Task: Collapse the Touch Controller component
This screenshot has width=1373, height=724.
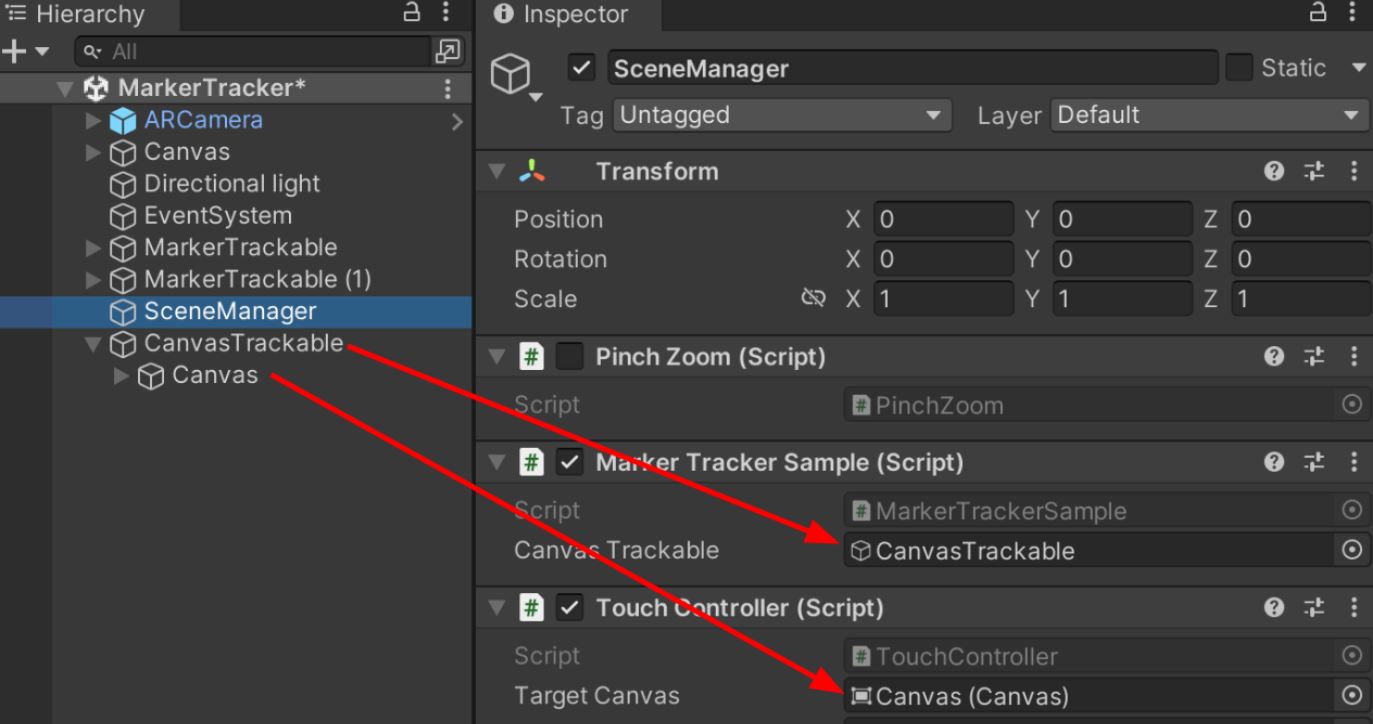Action: point(497,607)
